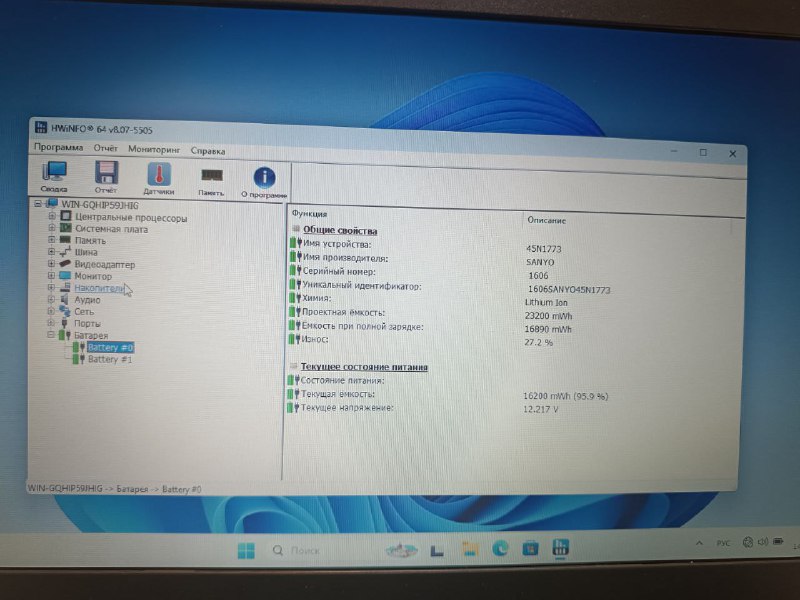Image resolution: width=800 pixels, height=600 pixels.
Task: Click the Функция column header
Action: [309, 213]
